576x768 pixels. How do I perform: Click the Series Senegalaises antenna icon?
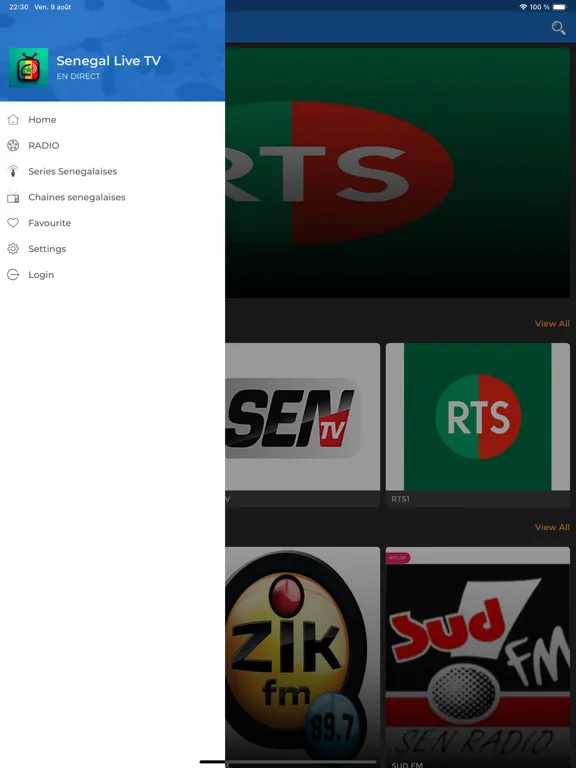pos(13,171)
